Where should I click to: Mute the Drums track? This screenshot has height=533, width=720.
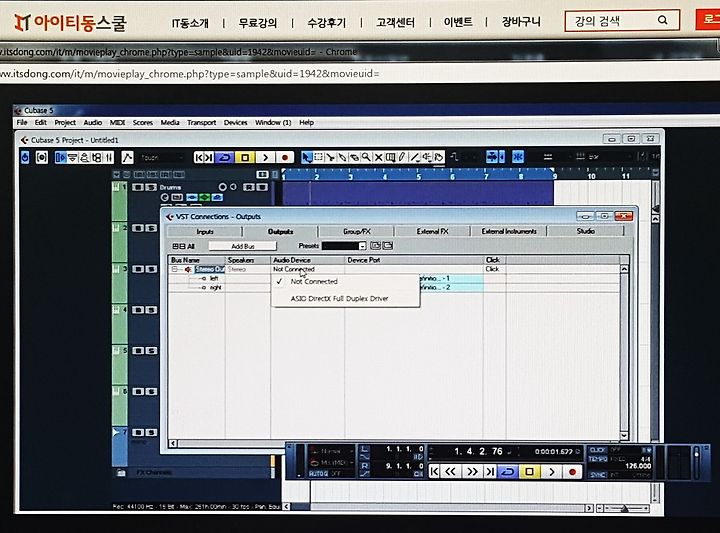[138, 187]
